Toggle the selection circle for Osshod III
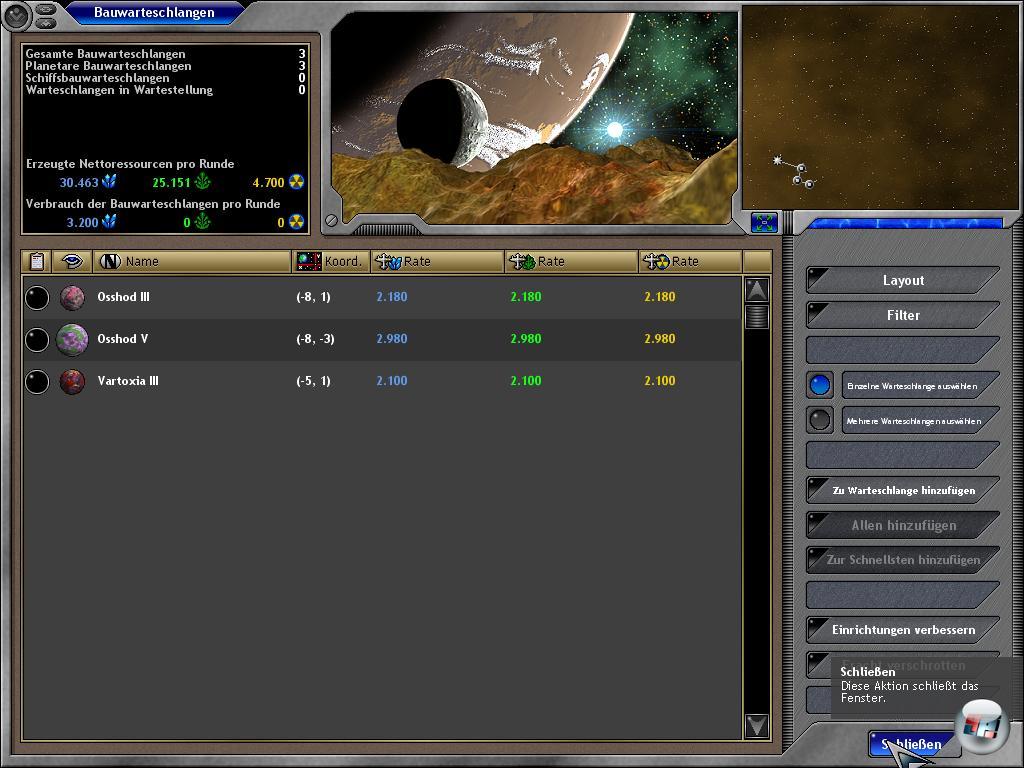The height and width of the screenshot is (768, 1024). coord(37,297)
